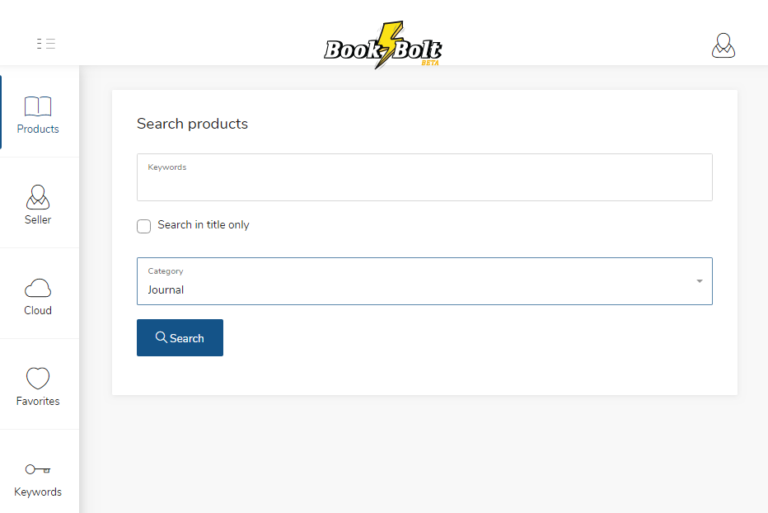This screenshot has width=768, height=513.
Task: Click the Book Bolt logo
Action: click(x=383, y=46)
